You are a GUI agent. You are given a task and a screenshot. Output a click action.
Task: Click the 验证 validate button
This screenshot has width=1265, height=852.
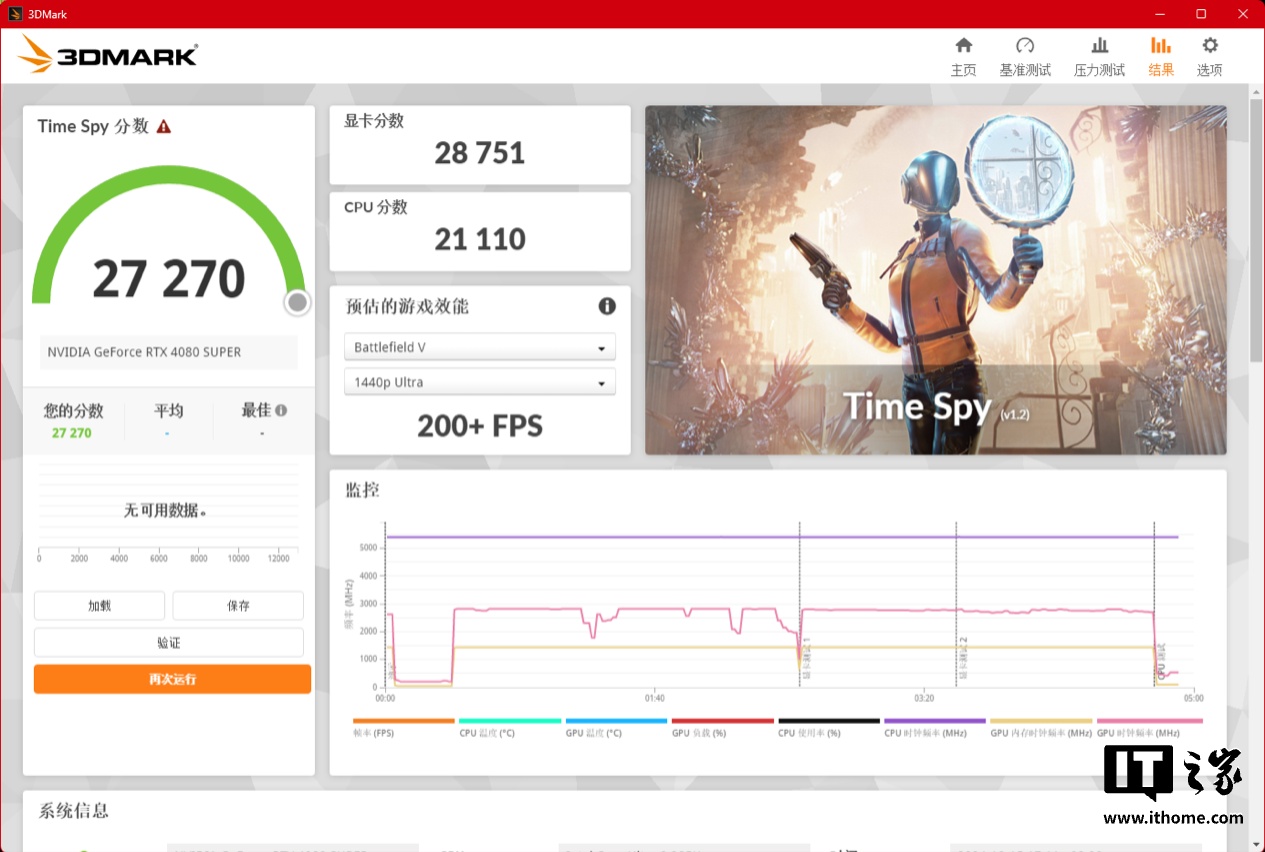[x=169, y=642]
